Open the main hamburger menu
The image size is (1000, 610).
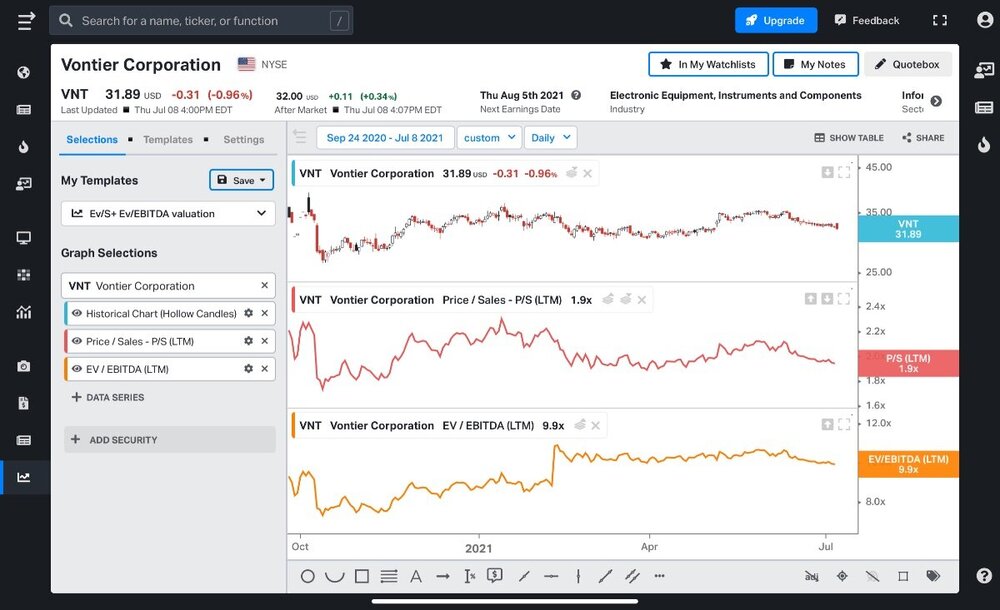point(26,21)
